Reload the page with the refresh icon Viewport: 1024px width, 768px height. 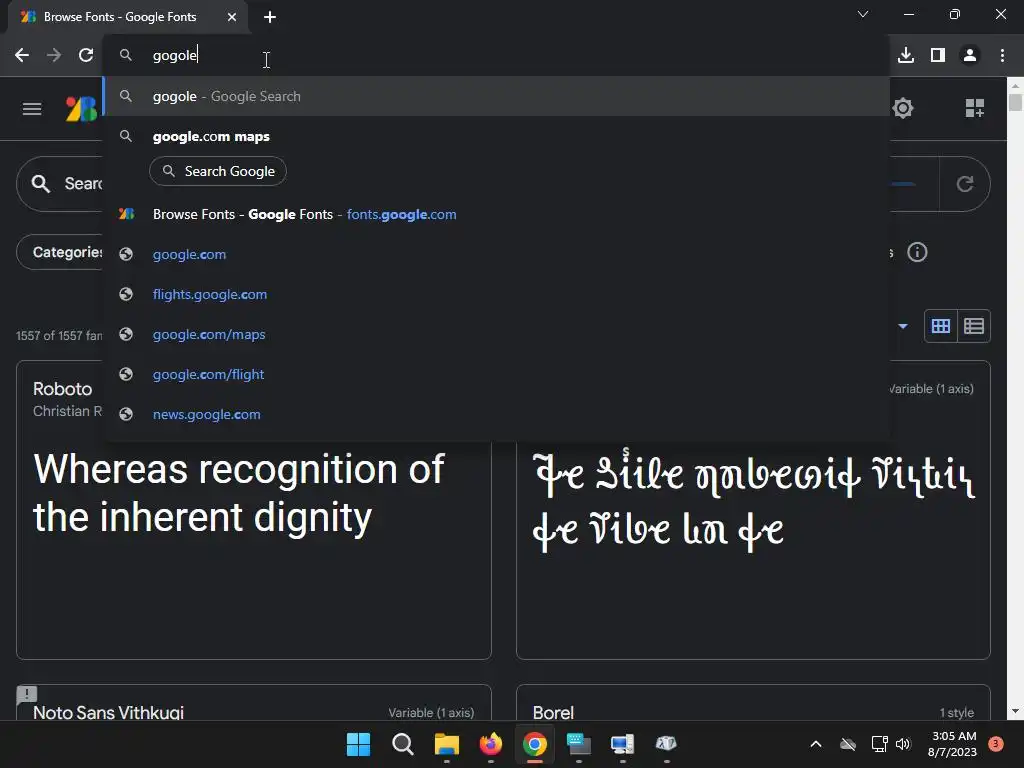coord(86,56)
